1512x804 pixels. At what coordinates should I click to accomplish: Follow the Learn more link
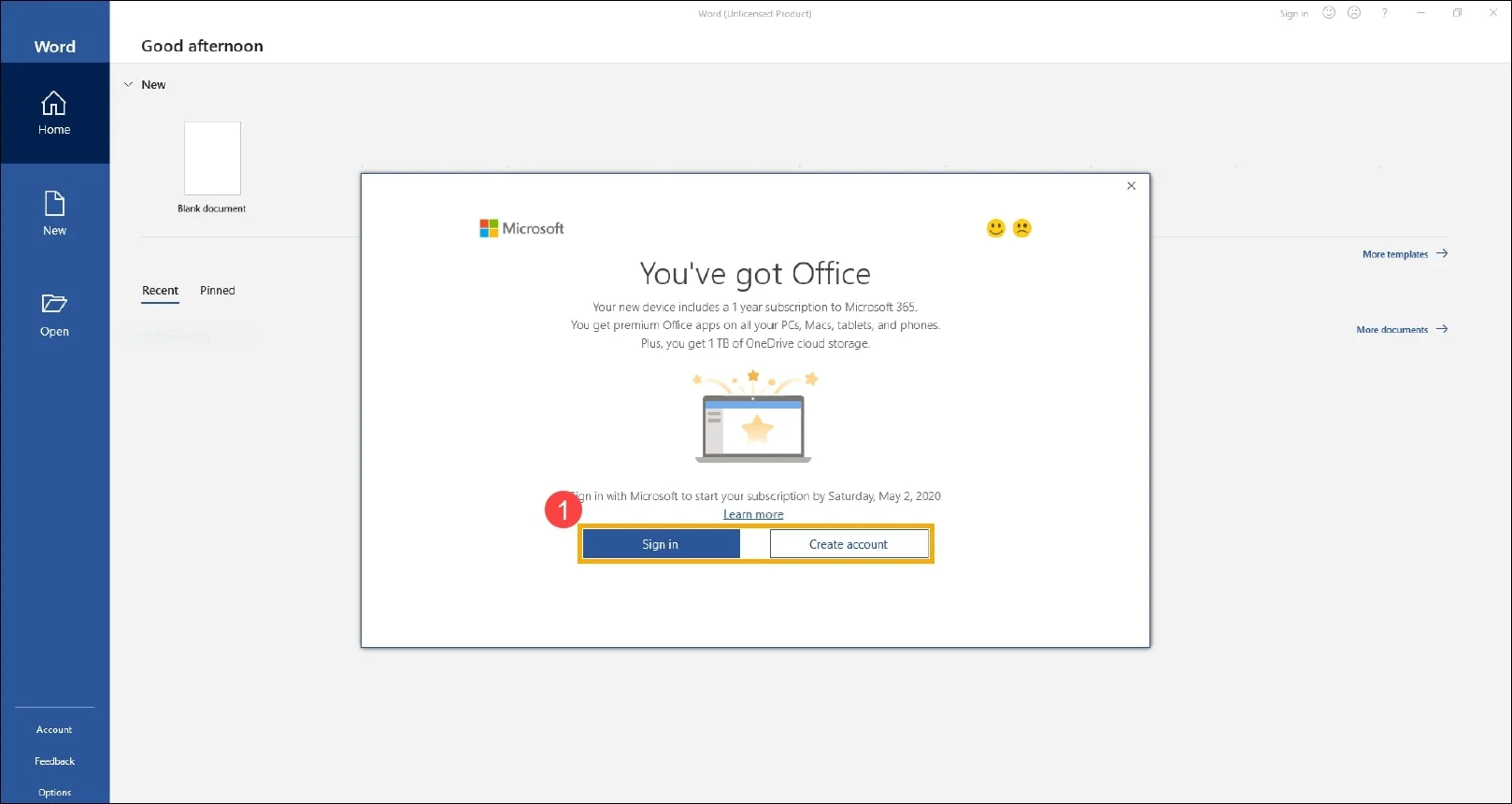(x=753, y=514)
